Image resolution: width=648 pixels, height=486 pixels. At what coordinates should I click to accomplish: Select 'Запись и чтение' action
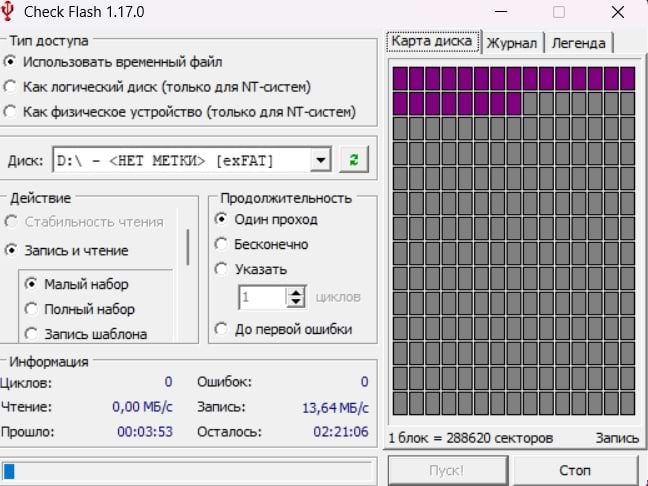point(13,250)
